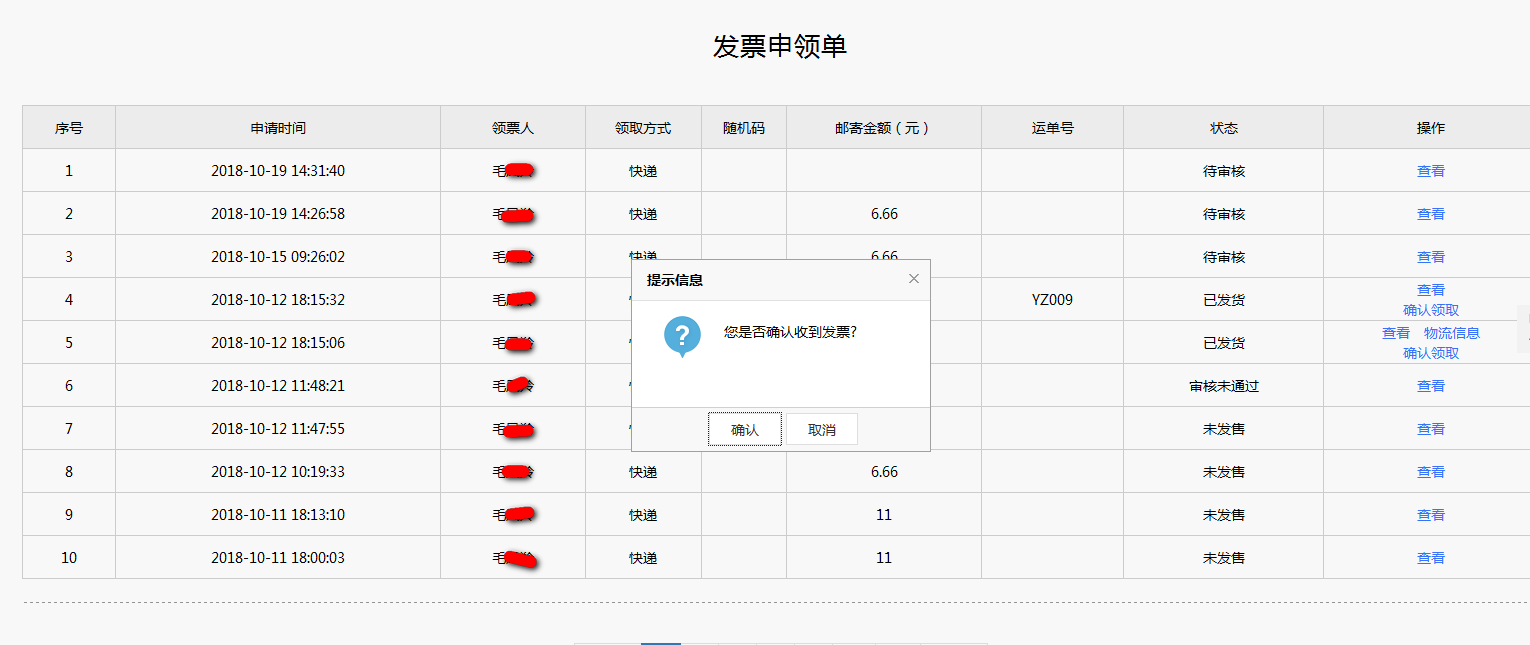Click the 发票申领单 page title
This screenshot has width=1530, height=645.
point(780,46)
